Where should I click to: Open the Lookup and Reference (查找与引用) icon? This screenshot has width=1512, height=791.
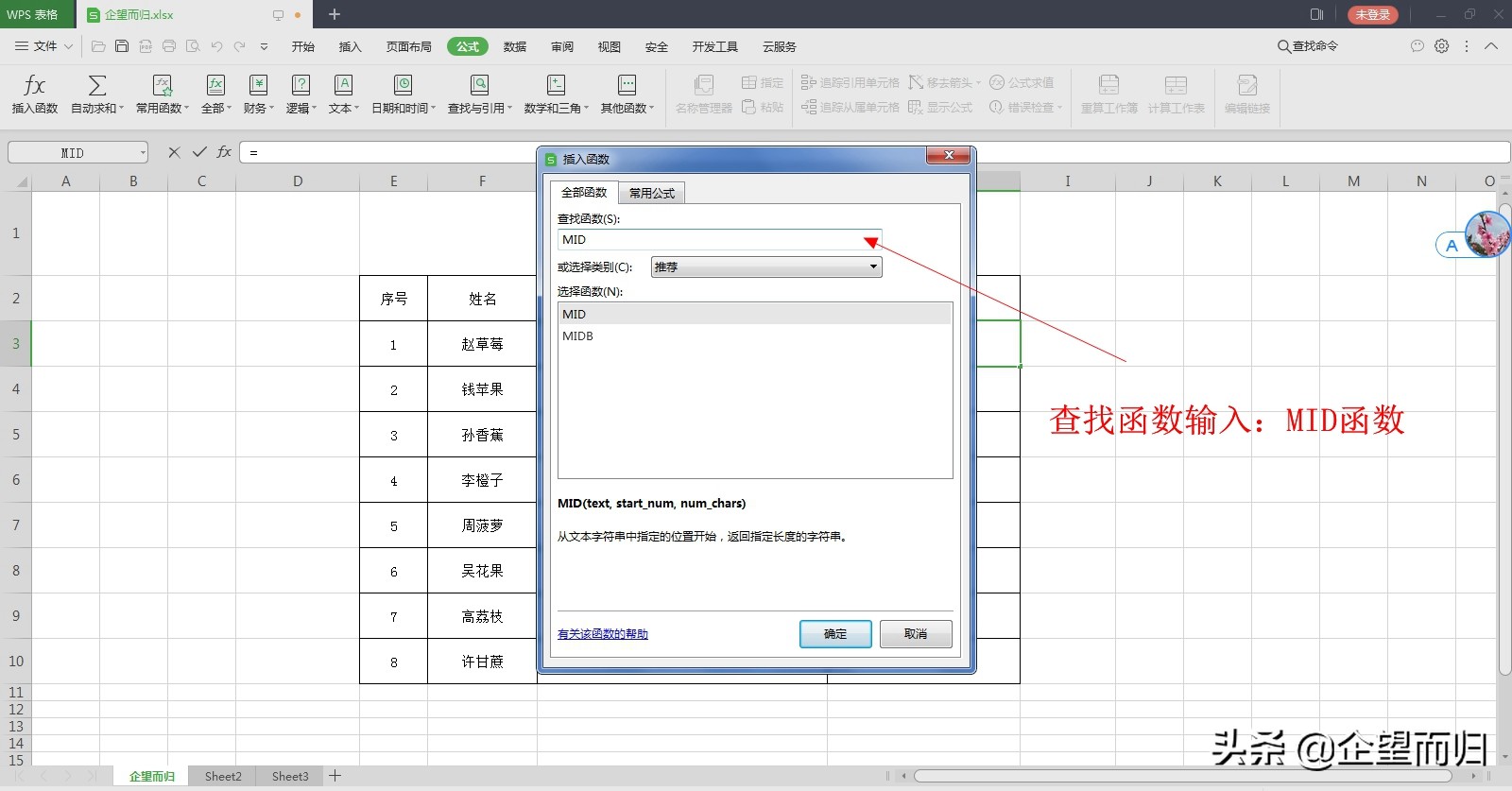[x=480, y=85]
